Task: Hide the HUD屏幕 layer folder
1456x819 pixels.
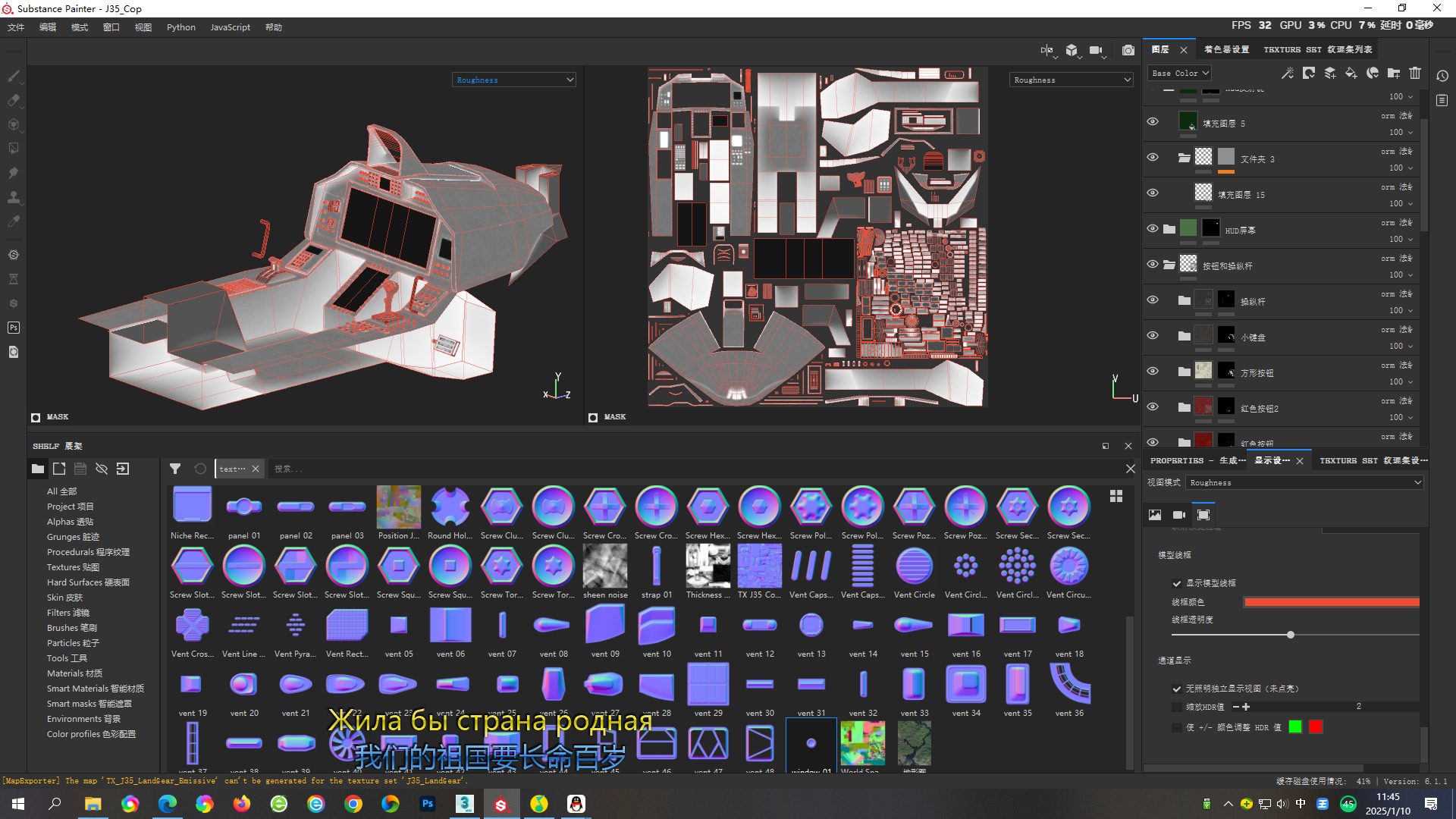Action: pos(1153,228)
